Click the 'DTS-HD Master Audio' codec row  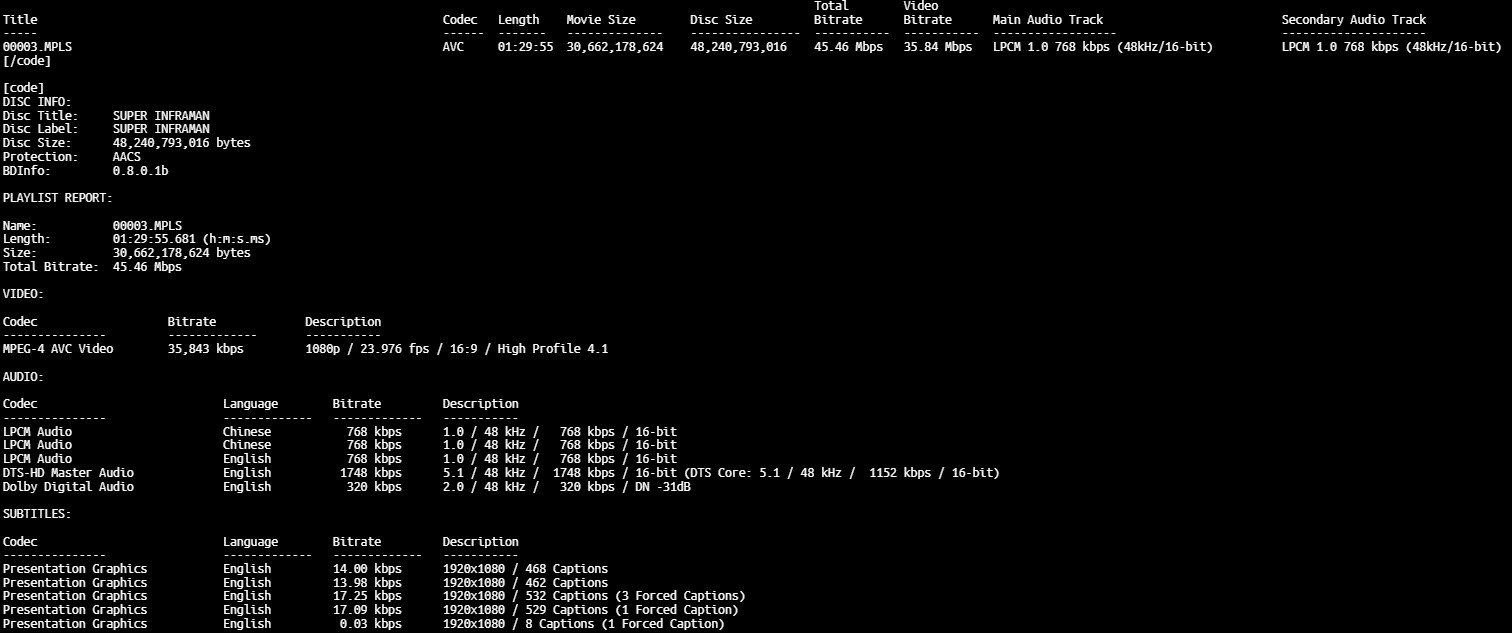(68, 473)
